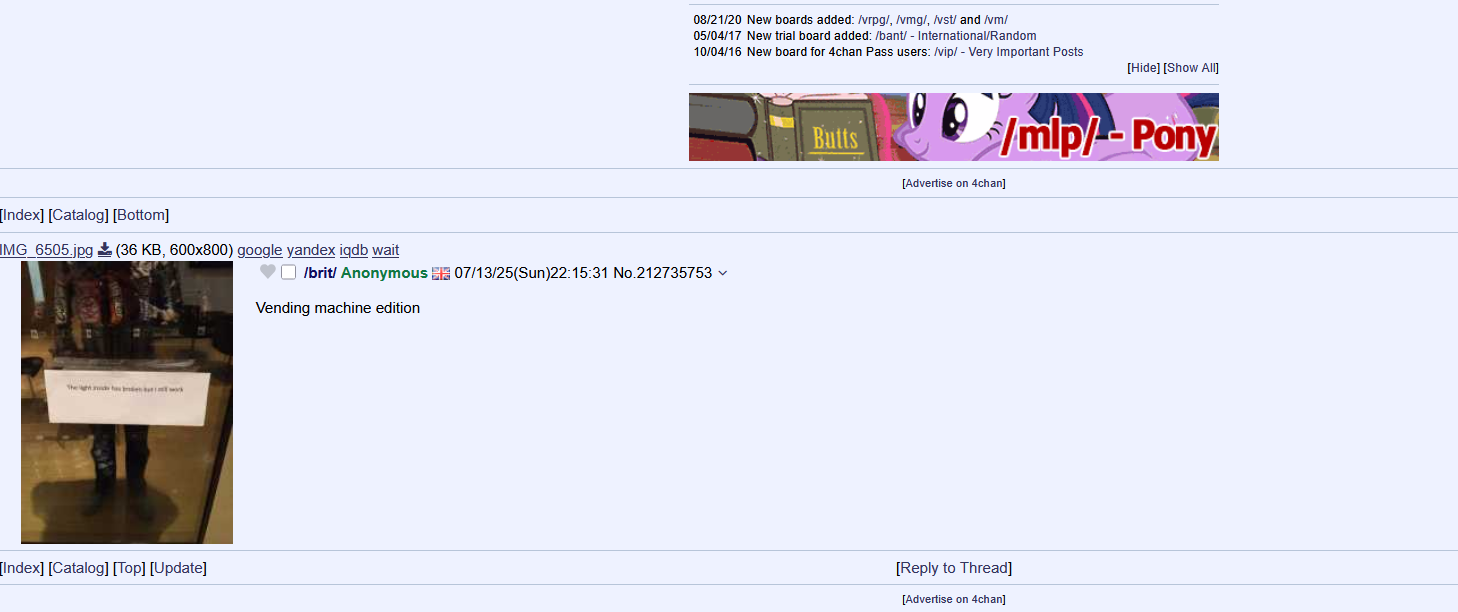Tick the post selection checkbox
Screen dimensions: 1458x612
[x=289, y=272]
